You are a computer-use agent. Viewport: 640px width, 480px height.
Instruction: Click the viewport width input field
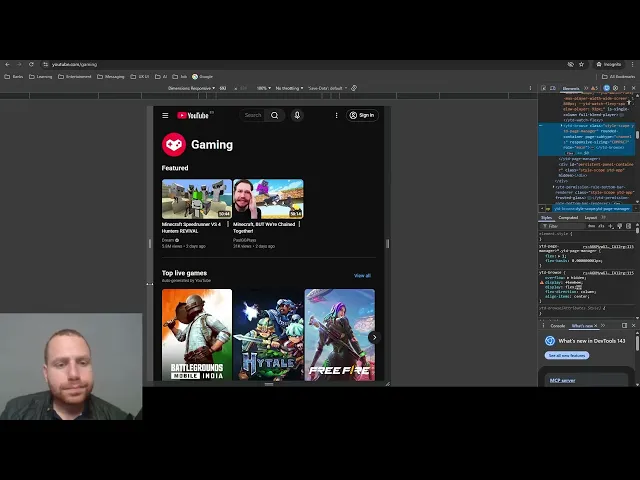tap(223, 88)
